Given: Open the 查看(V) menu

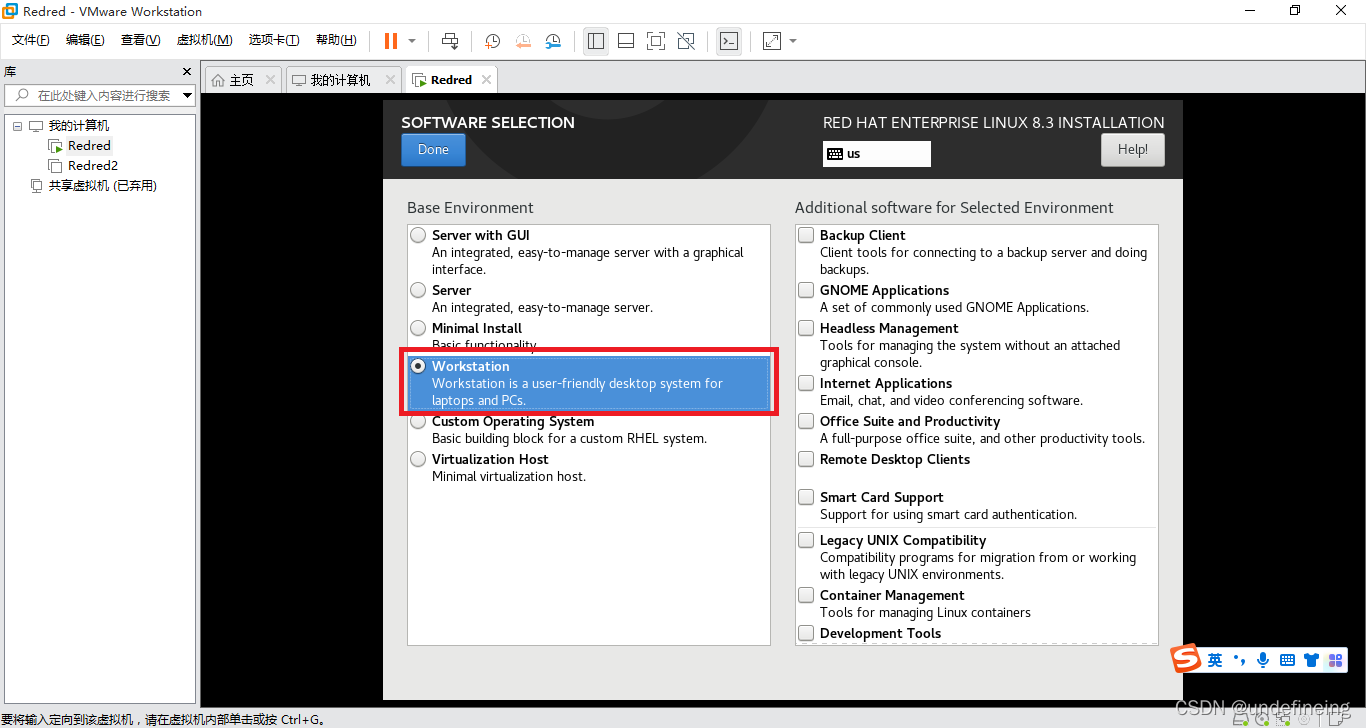Looking at the screenshot, I should [140, 40].
